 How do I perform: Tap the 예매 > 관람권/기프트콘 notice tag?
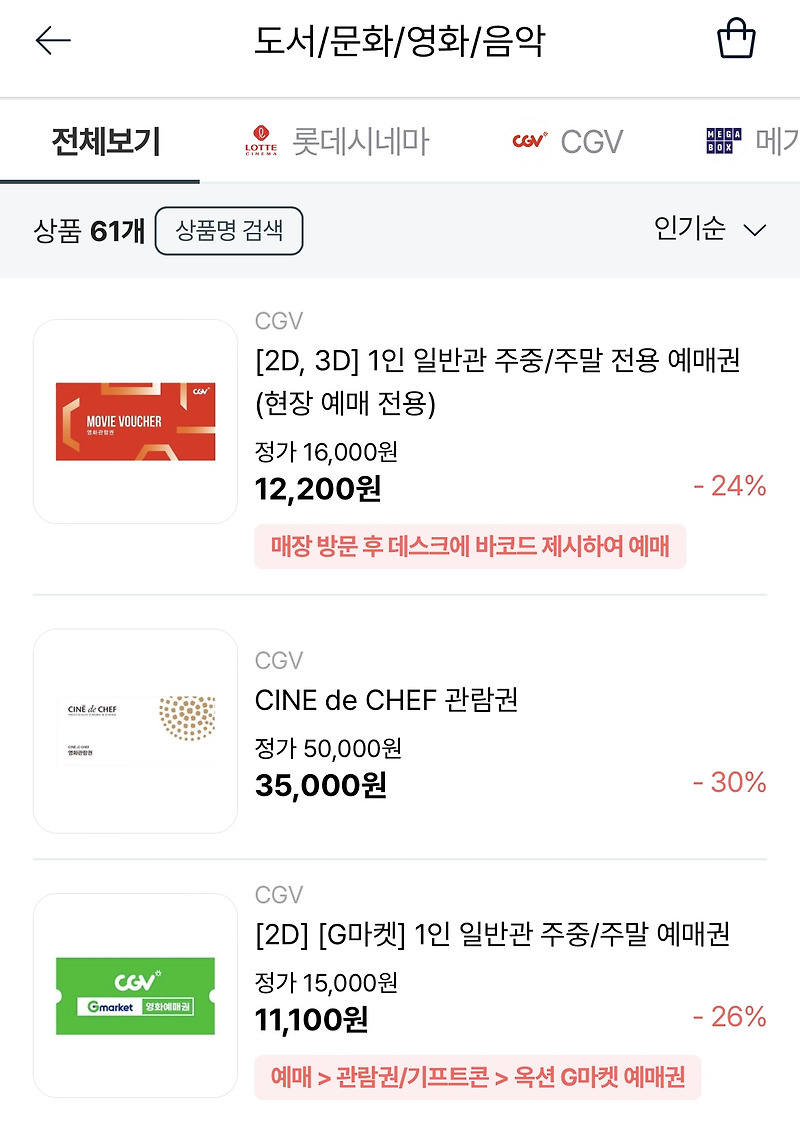tap(477, 1077)
